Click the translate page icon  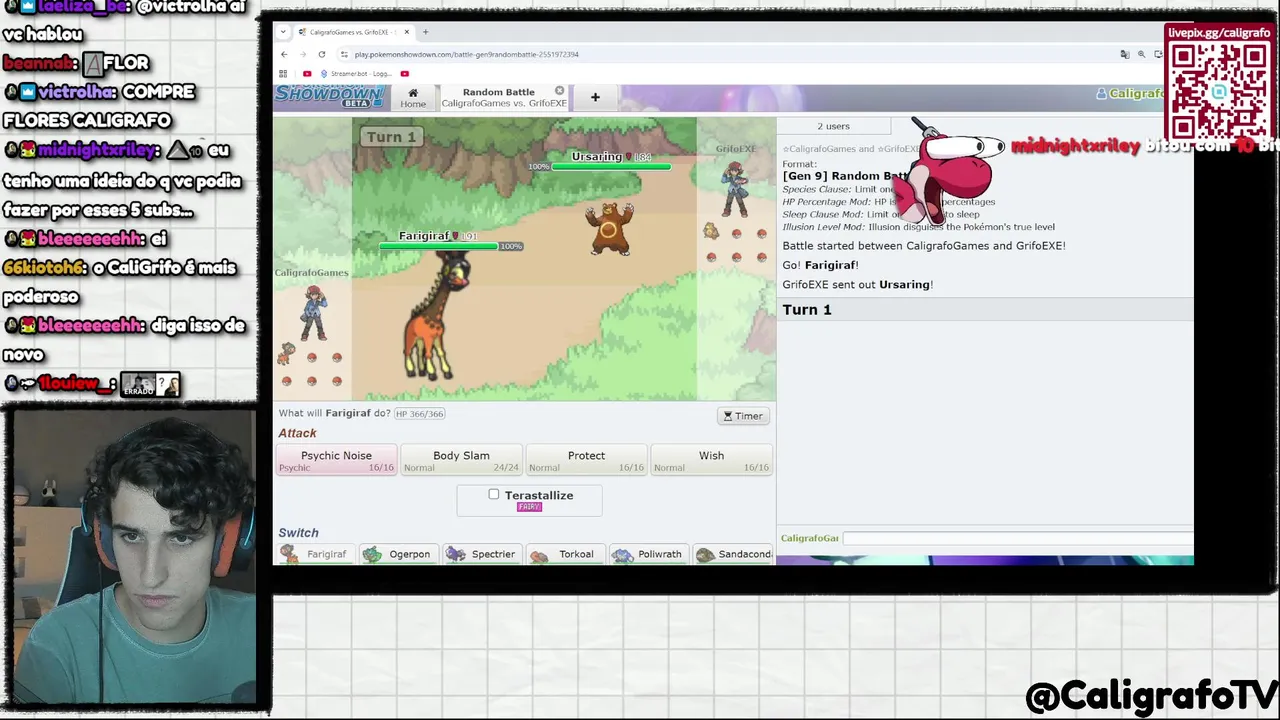pos(1124,54)
